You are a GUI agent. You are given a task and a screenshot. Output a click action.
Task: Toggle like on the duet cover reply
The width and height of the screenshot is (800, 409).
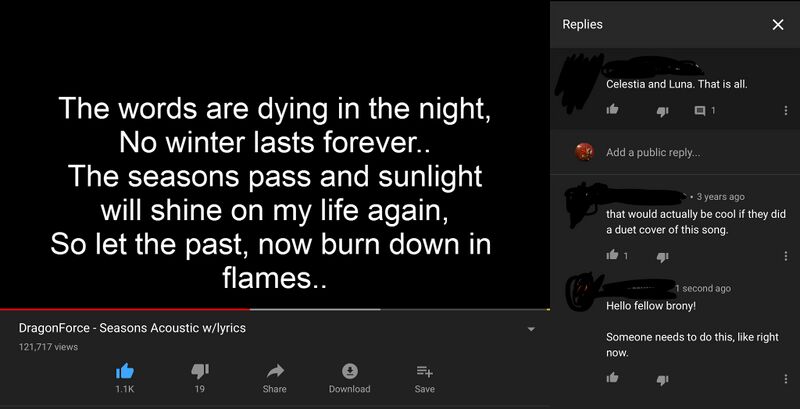click(x=612, y=256)
